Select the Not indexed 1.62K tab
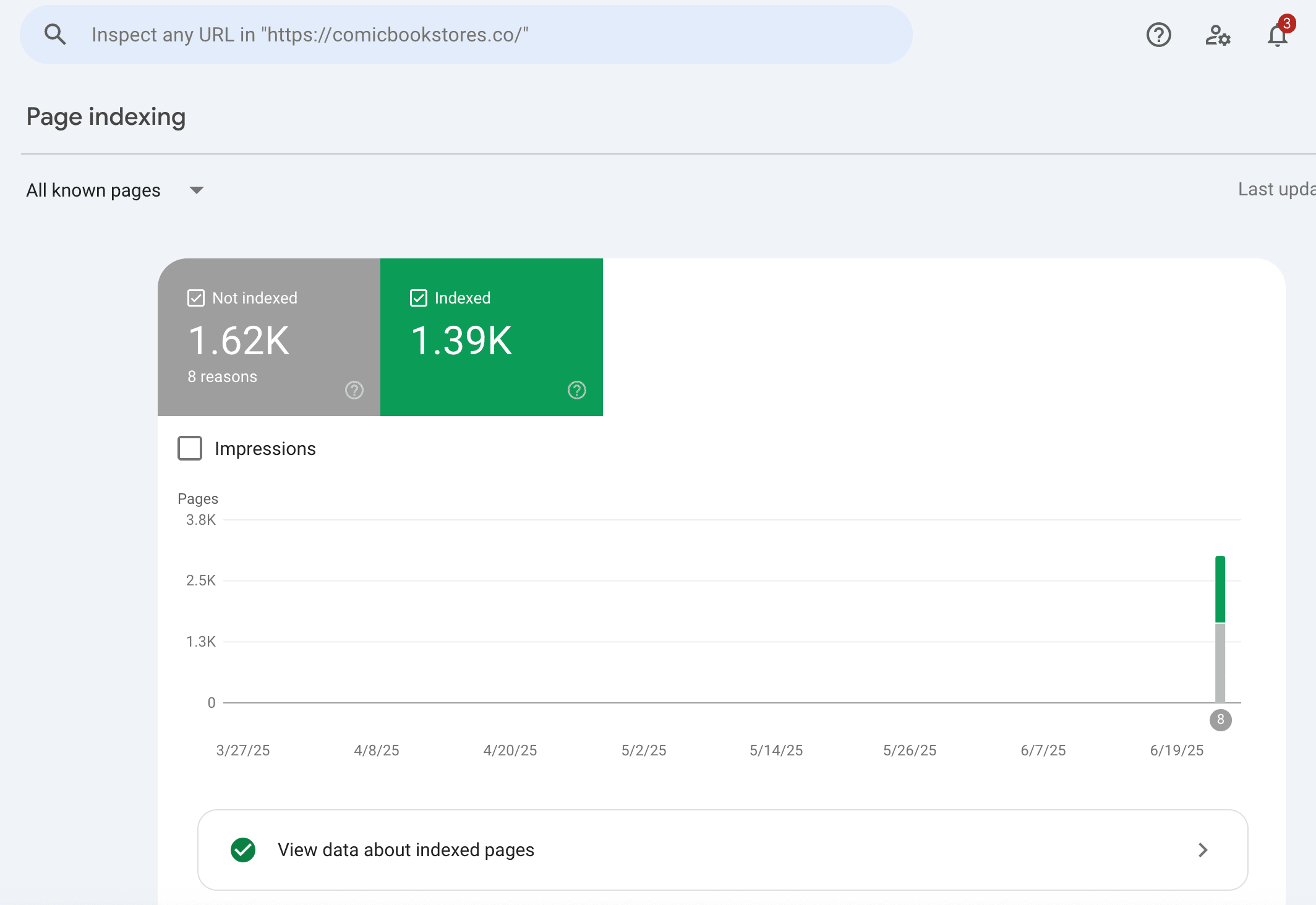The image size is (1316, 905). [x=268, y=340]
